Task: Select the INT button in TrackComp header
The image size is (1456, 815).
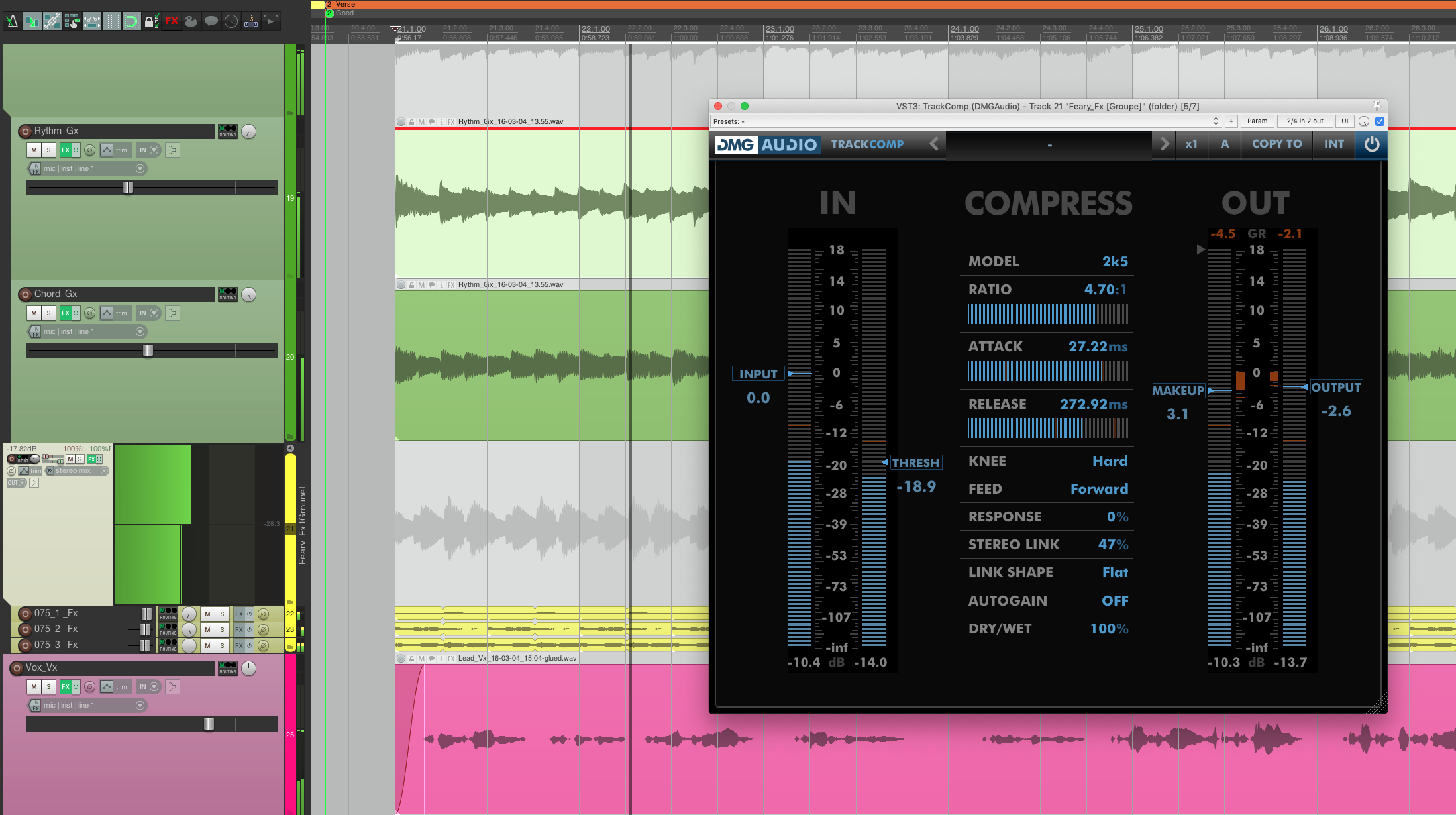Action: pyautogui.click(x=1333, y=144)
